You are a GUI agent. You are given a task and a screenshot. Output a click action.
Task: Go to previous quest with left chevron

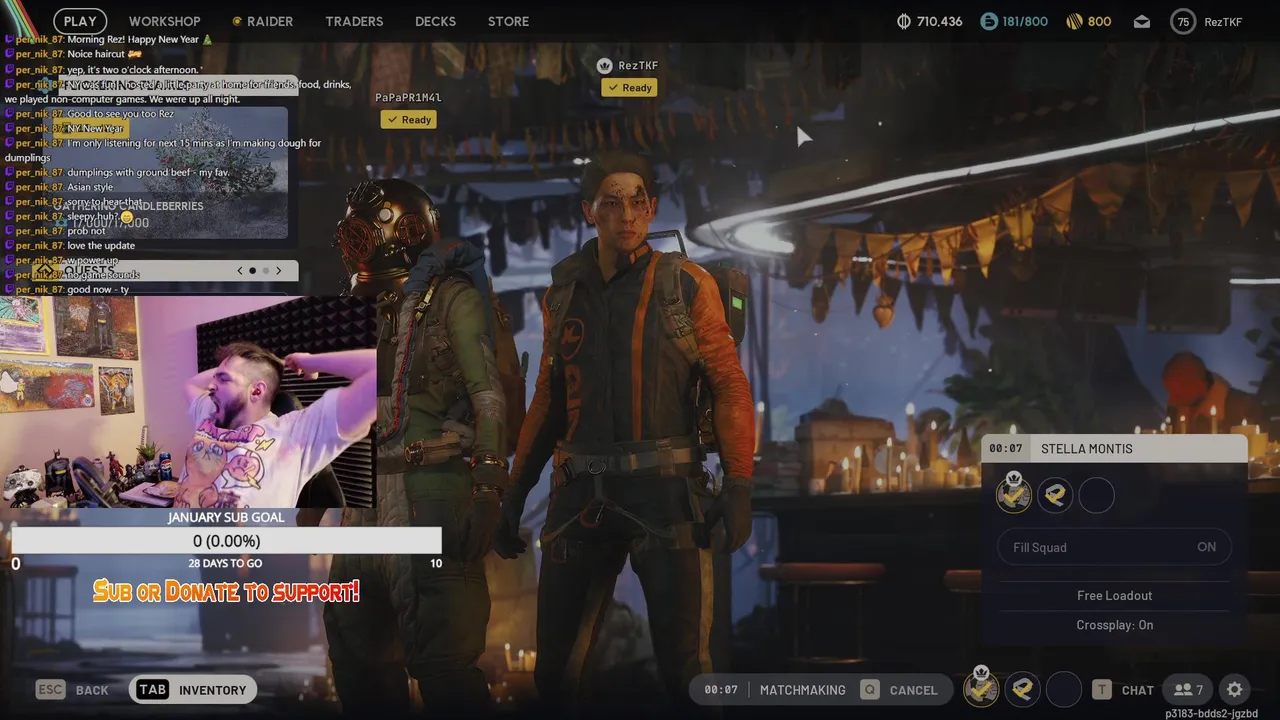tap(240, 270)
